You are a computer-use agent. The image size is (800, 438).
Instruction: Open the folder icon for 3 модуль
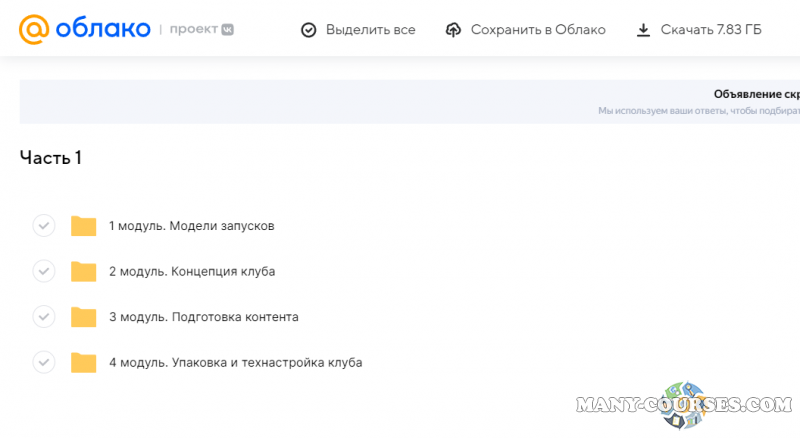tap(84, 317)
